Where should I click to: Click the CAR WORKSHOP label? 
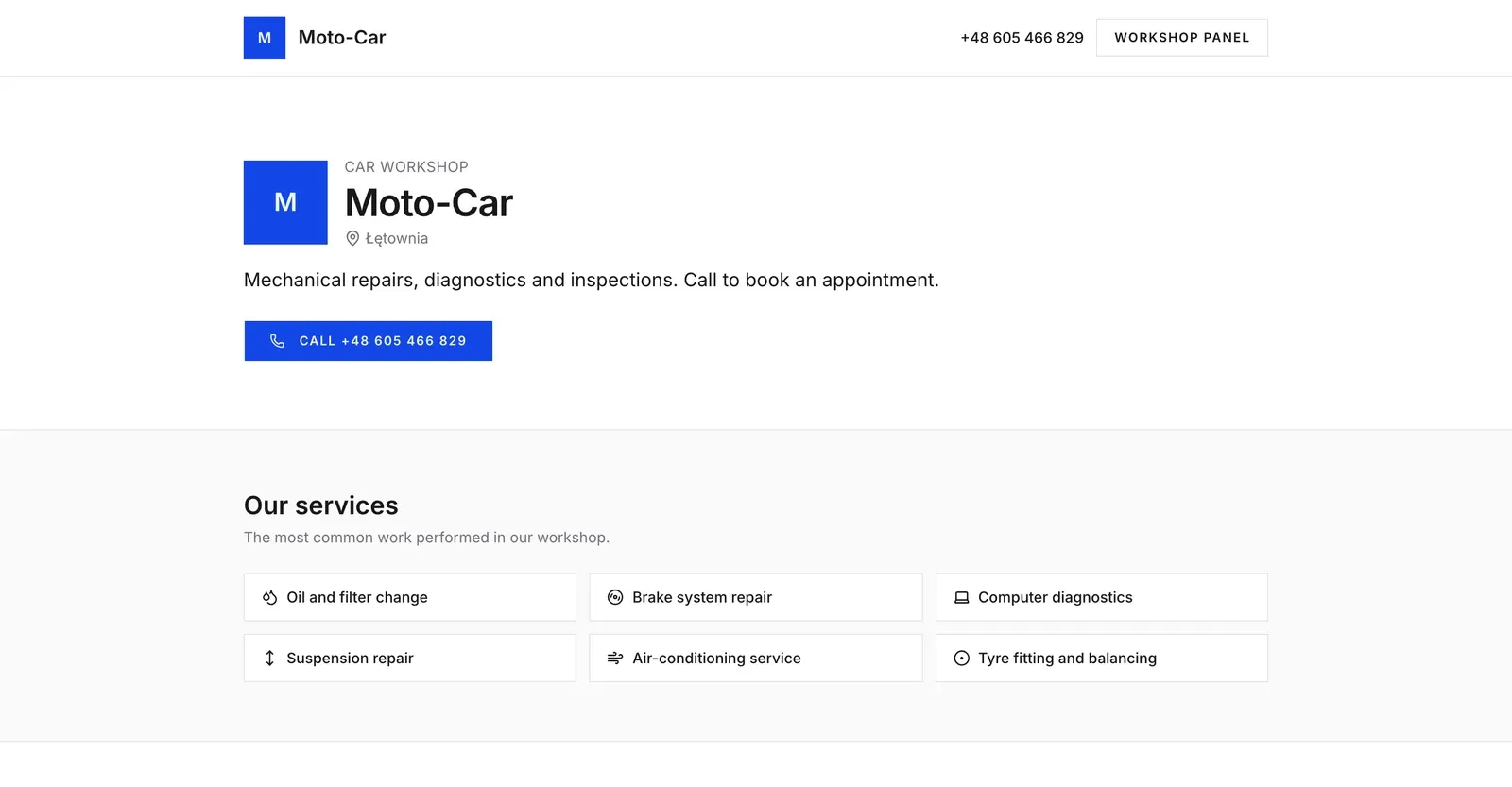pyautogui.click(x=406, y=167)
